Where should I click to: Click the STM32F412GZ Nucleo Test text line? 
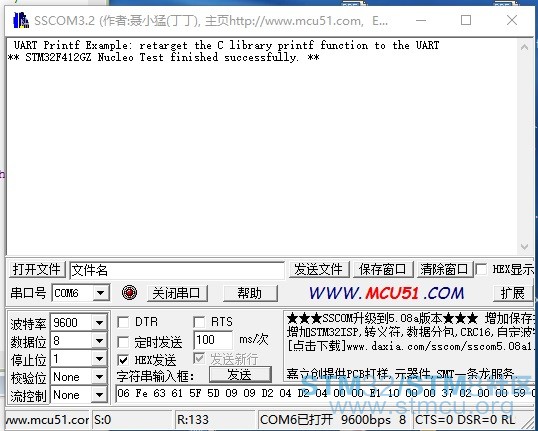(164, 57)
